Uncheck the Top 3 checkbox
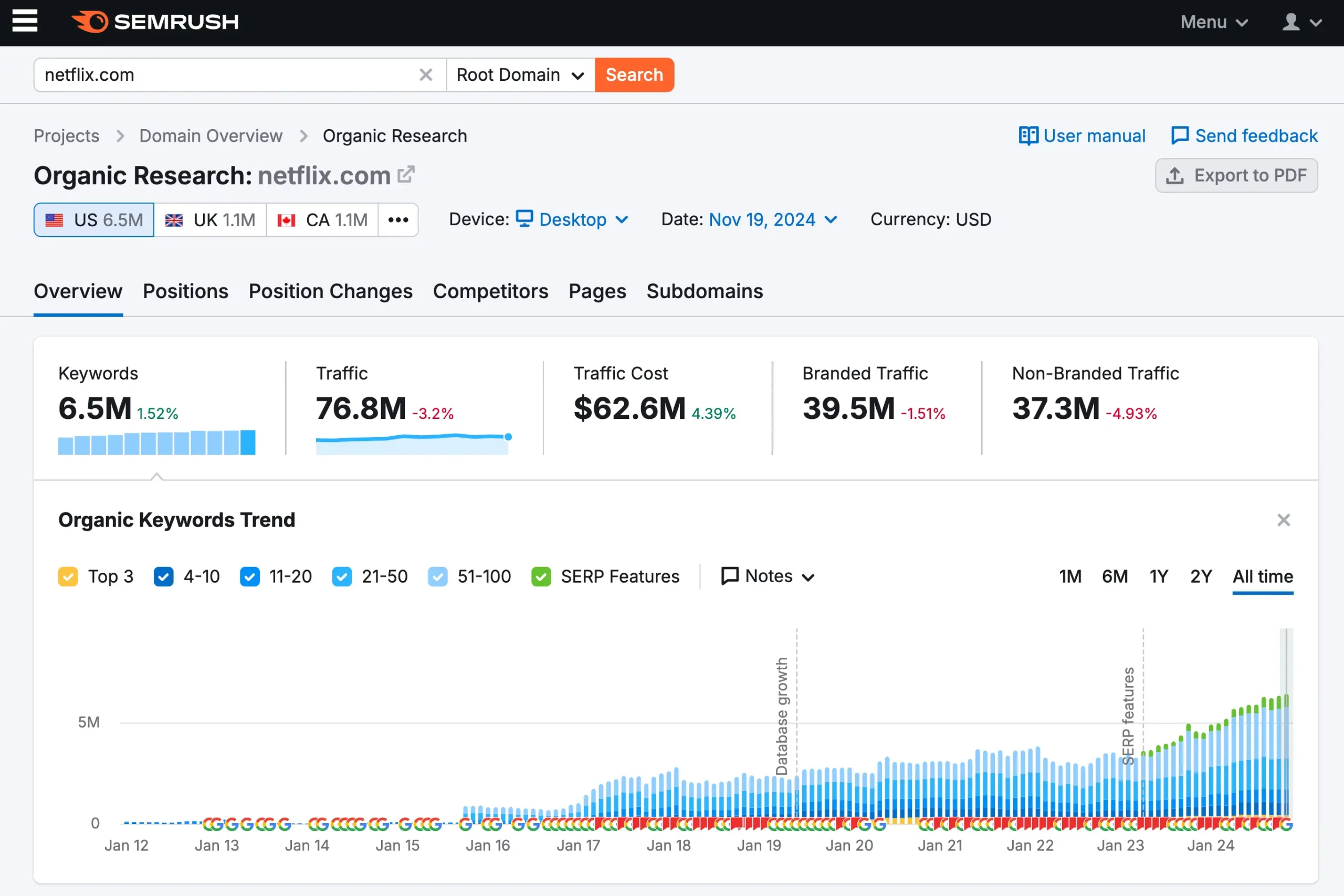Viewport: 1344px width, 896px height. click(x=68, y=576)
